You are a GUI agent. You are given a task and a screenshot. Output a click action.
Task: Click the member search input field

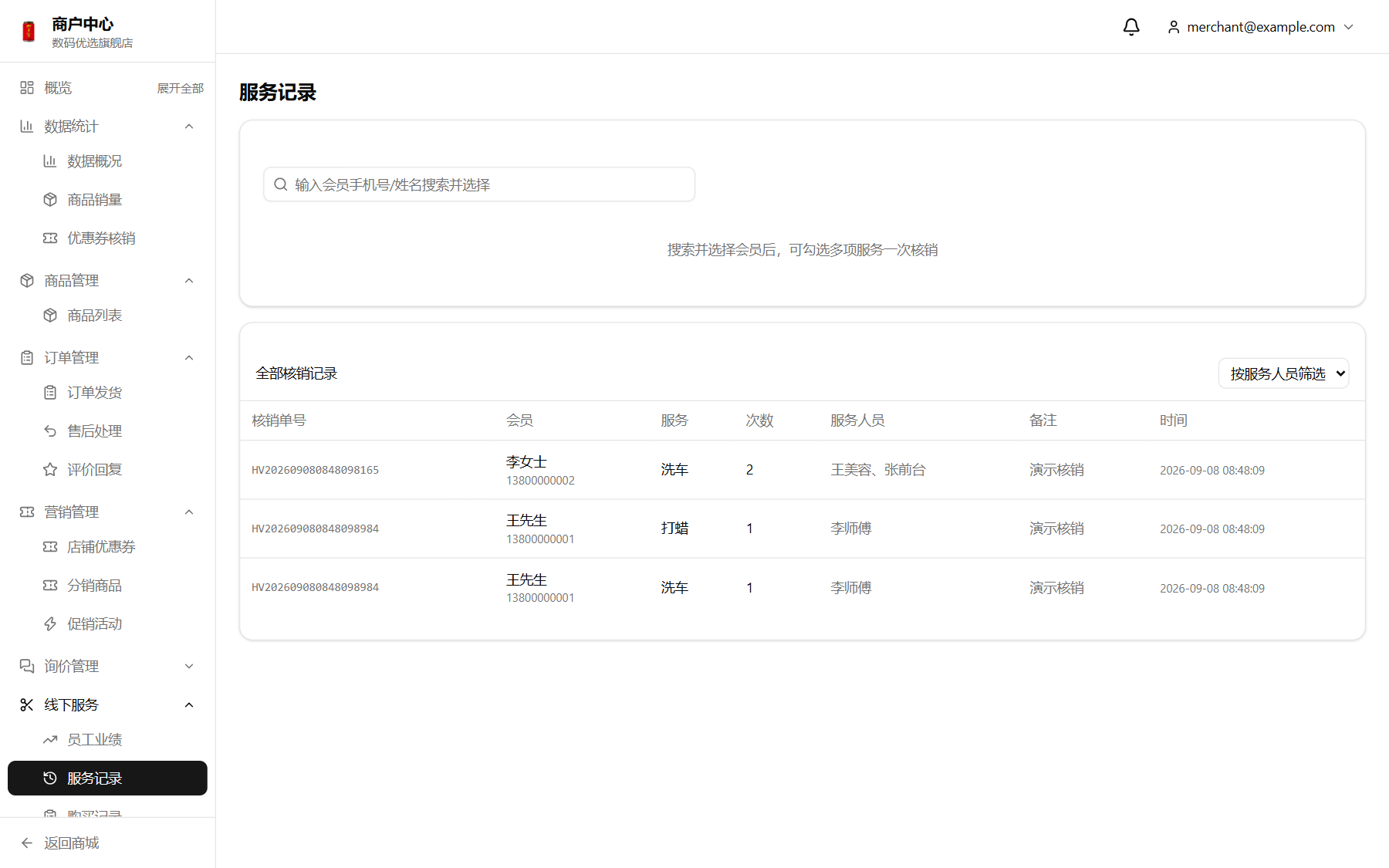click(479, 185)
